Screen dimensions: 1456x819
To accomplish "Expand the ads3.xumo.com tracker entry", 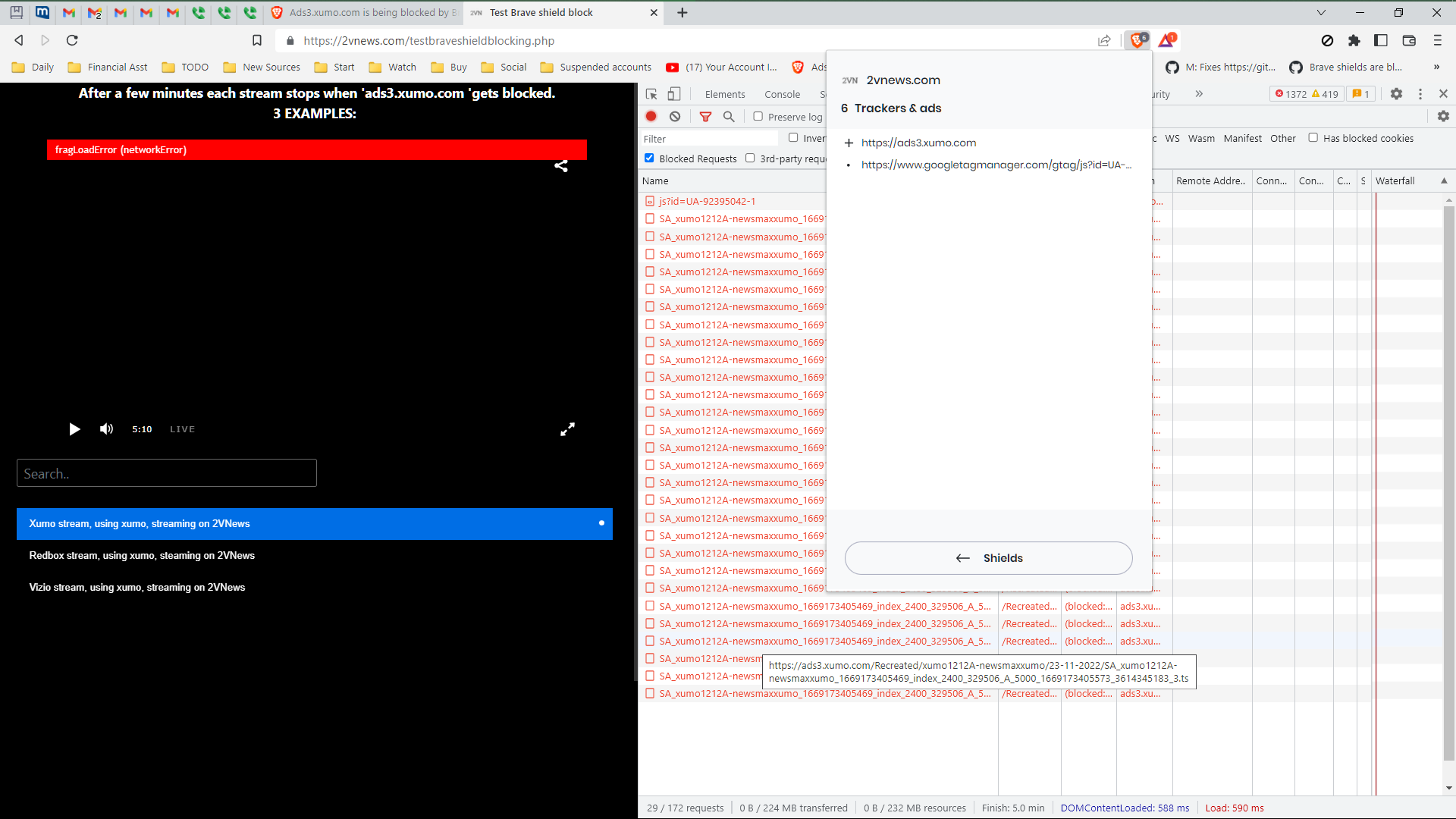I will pyautogui.click(x=850, y=143).
